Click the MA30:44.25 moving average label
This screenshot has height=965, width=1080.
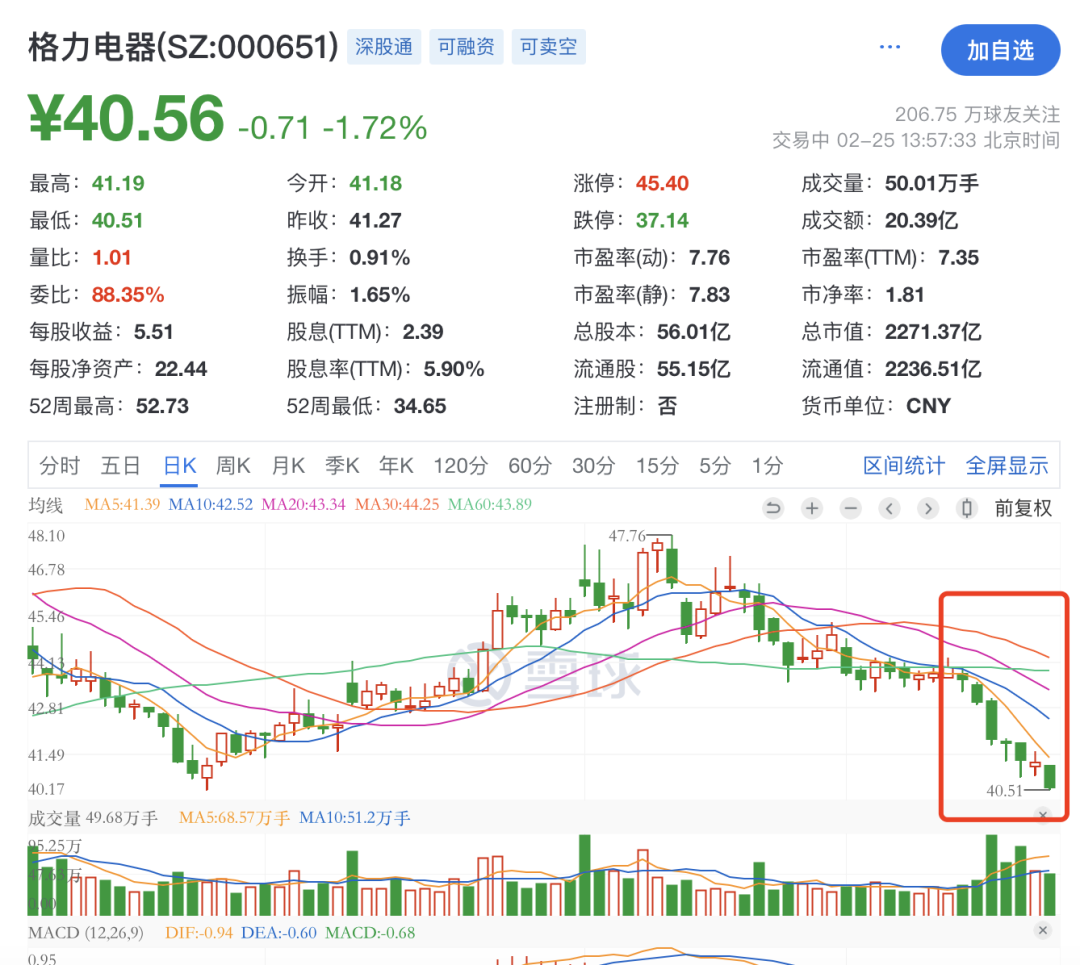(397, 505)
